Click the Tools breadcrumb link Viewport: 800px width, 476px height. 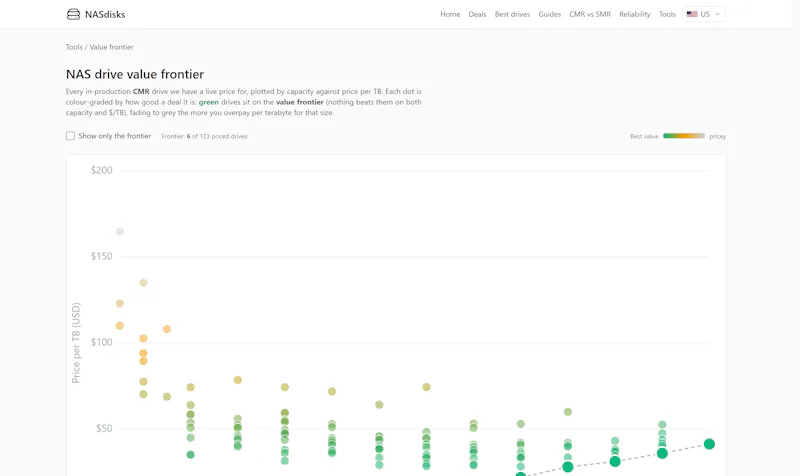click(x=74, y=47)
